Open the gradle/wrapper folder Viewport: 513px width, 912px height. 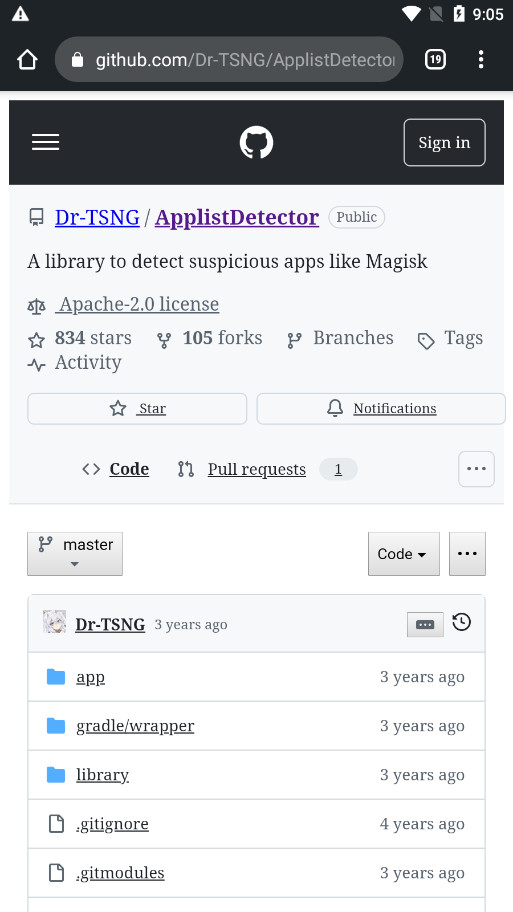tap(135, 726)
